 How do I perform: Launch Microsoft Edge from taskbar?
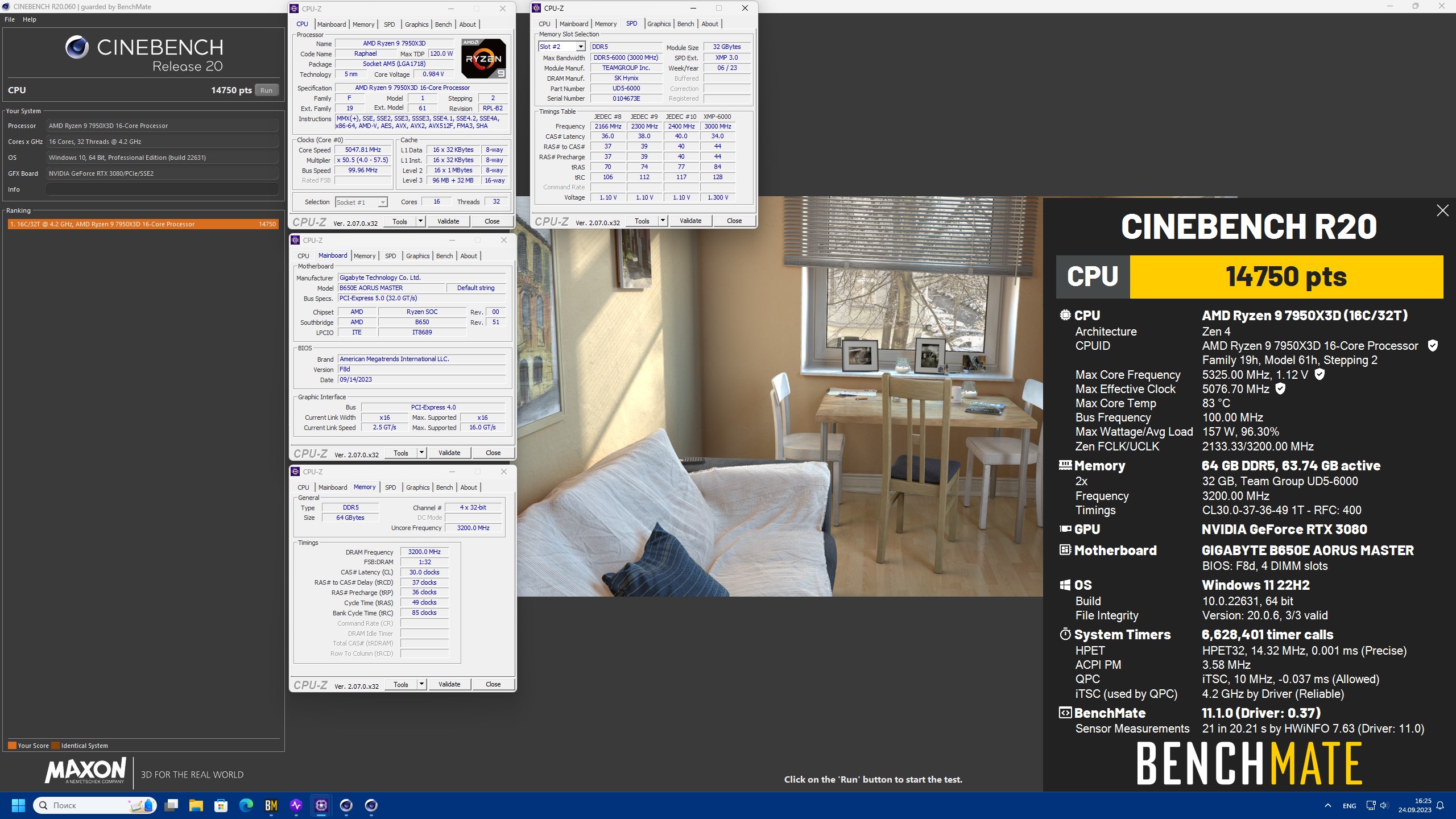point(246,805)
